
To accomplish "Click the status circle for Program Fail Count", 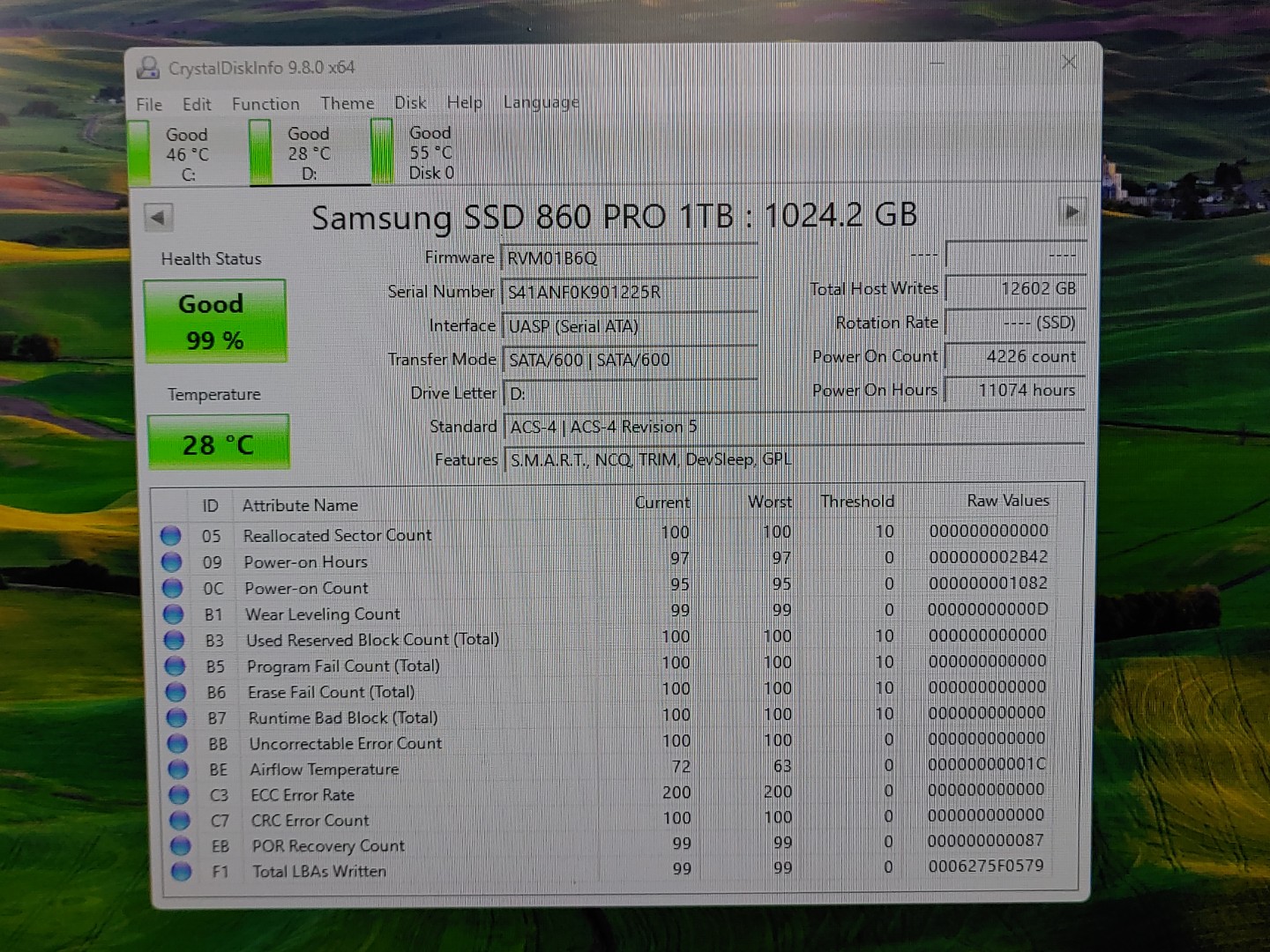I will [x=176, y=666].
